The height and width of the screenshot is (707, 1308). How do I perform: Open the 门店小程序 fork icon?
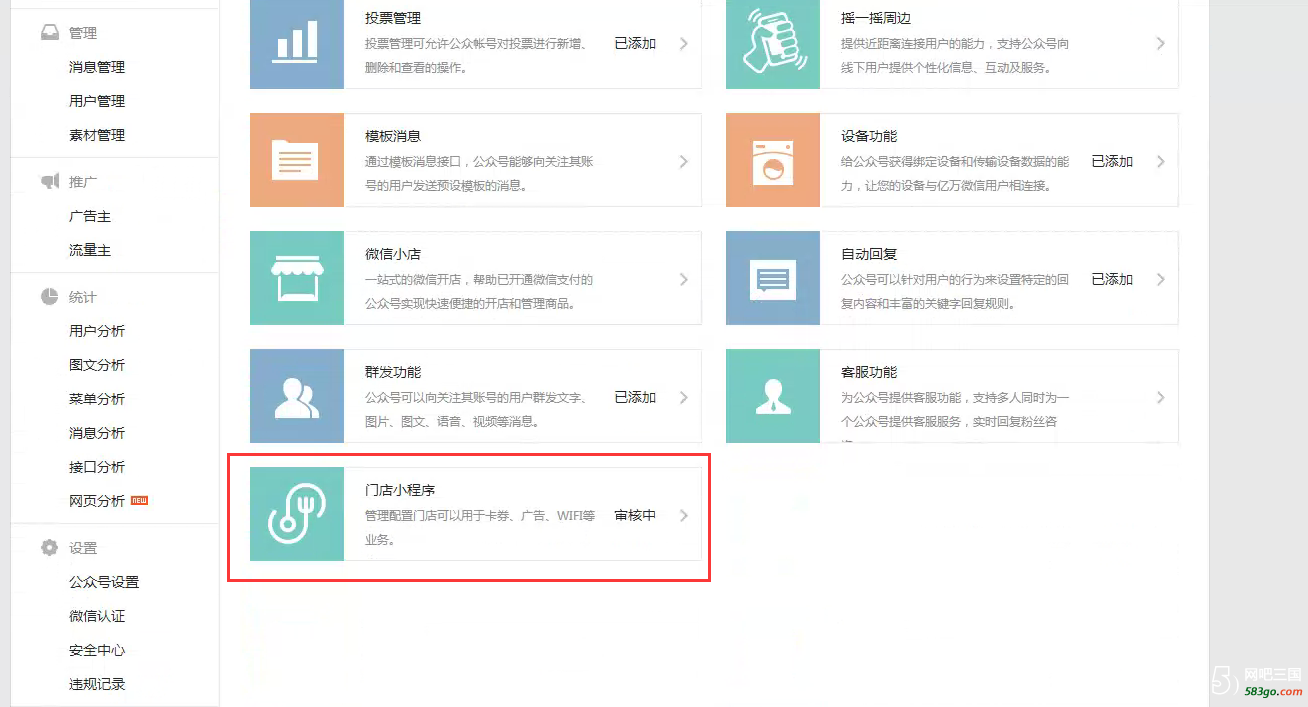tap(297, 514)
